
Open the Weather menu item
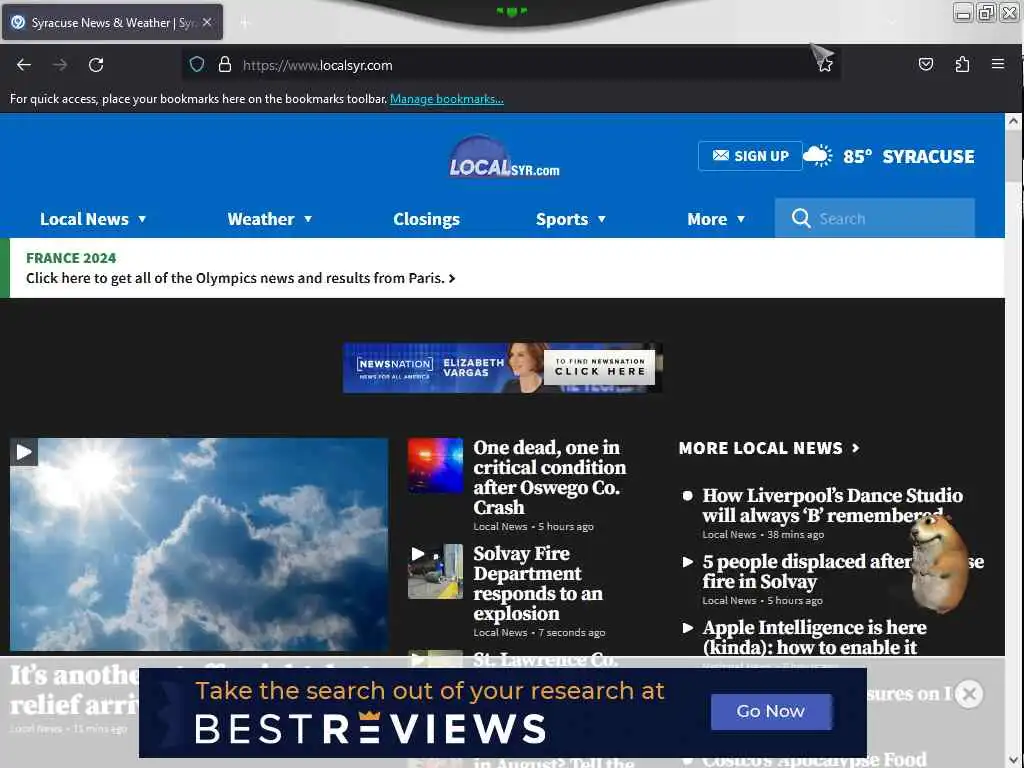(261, 219)
